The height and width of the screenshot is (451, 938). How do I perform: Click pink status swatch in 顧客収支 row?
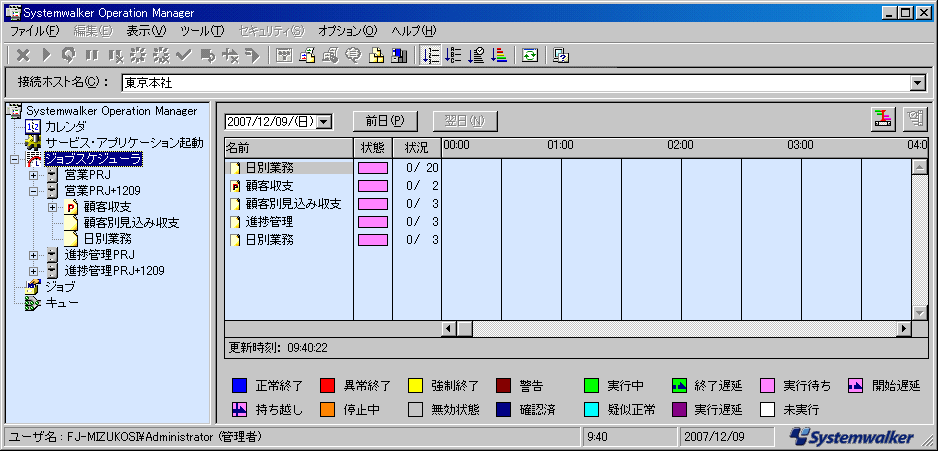coord(373,186)
